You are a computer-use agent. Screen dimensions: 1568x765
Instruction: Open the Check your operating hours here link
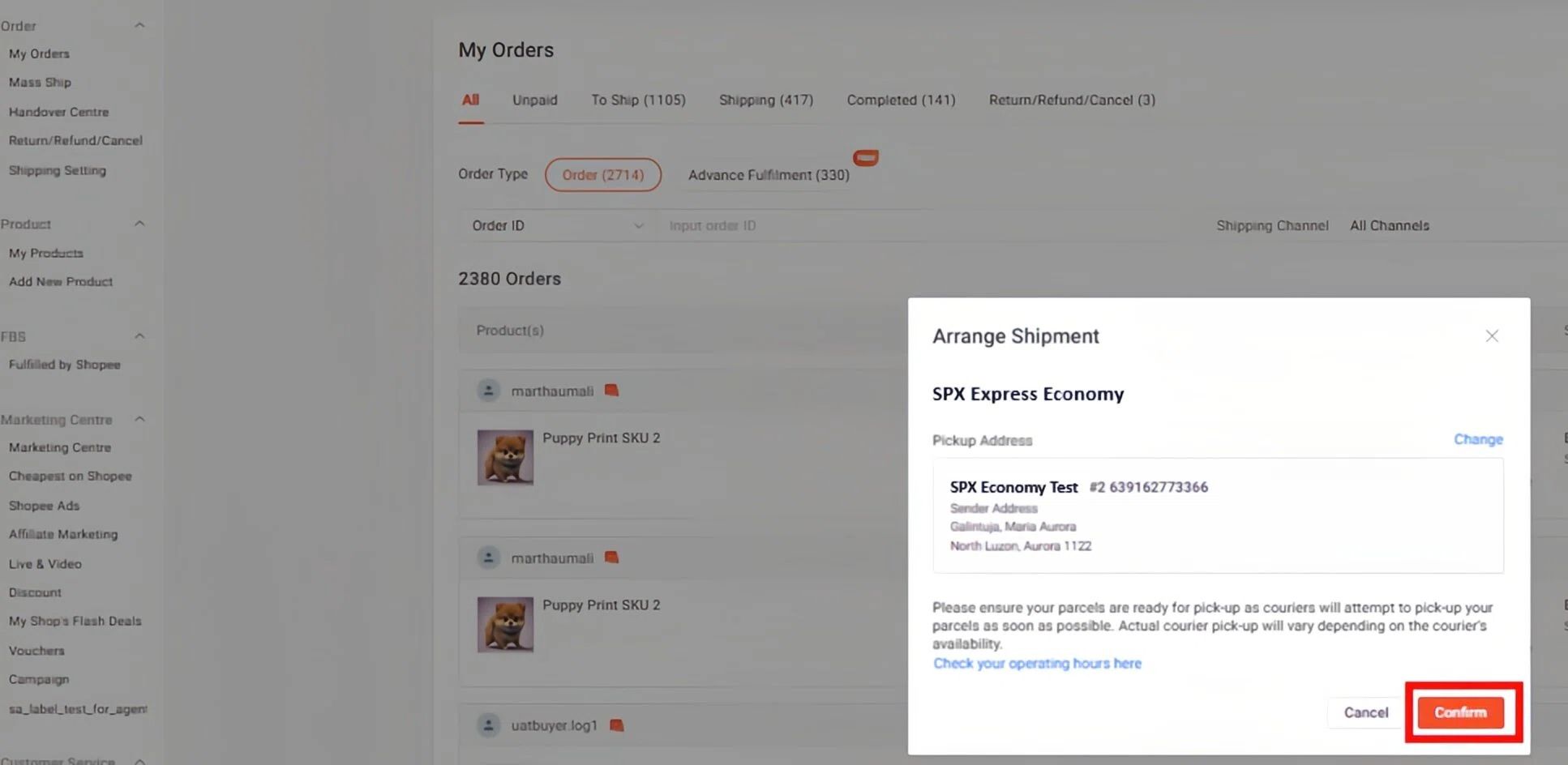[1037, 663]
